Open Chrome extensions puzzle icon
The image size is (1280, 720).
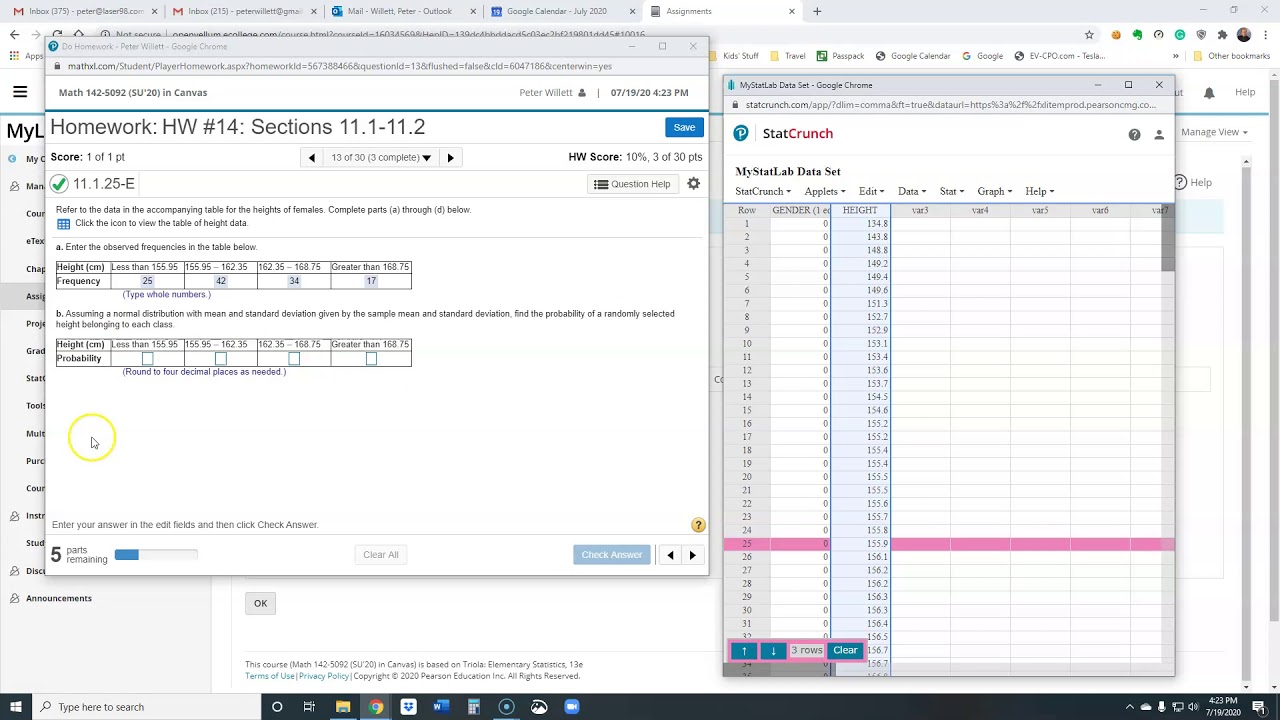click(1222, 34)
